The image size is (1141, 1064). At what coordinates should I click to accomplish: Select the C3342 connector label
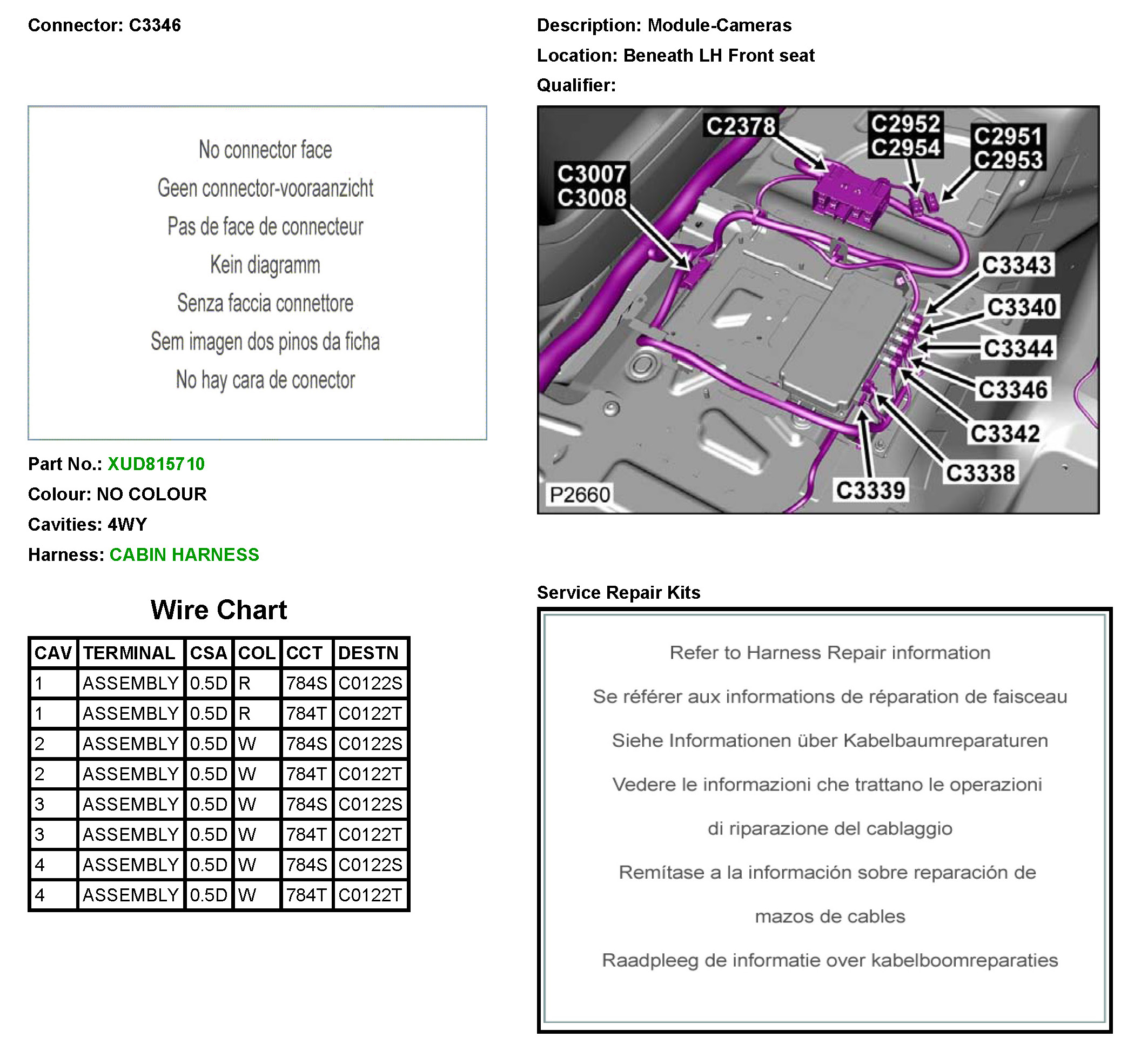click(x=1004, y=433)
